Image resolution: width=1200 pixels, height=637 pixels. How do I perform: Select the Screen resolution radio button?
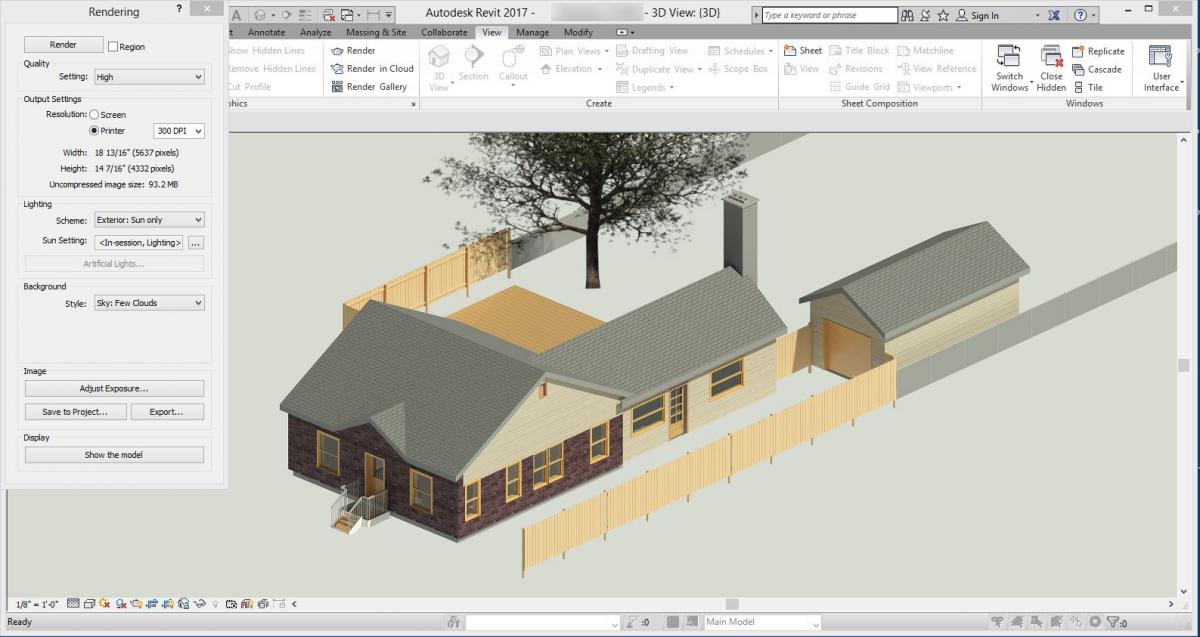[x=95, y=115]
